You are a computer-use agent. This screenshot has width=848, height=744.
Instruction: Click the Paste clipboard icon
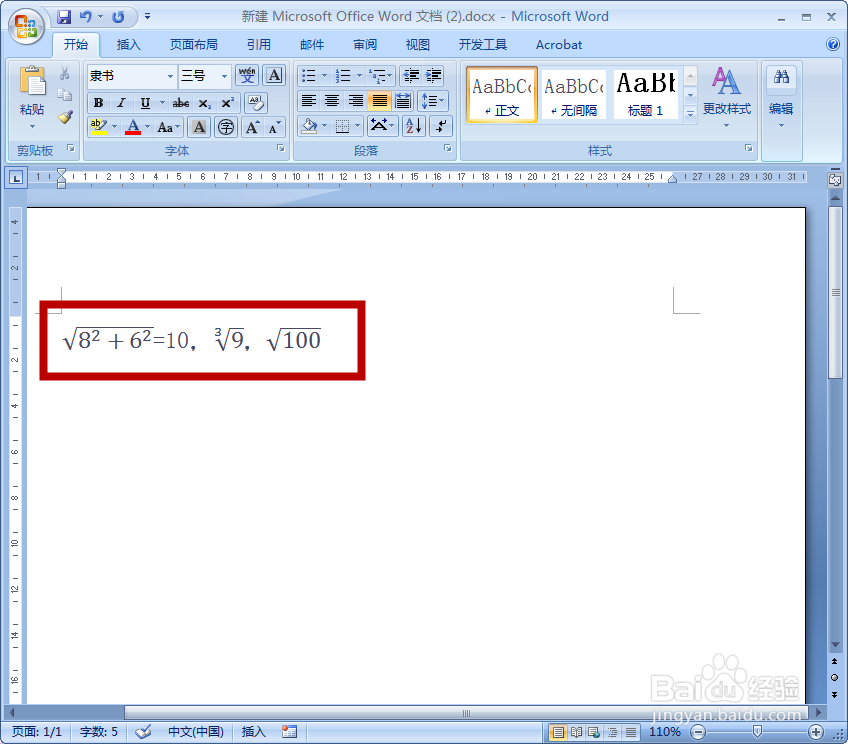[x=32, y=82]
